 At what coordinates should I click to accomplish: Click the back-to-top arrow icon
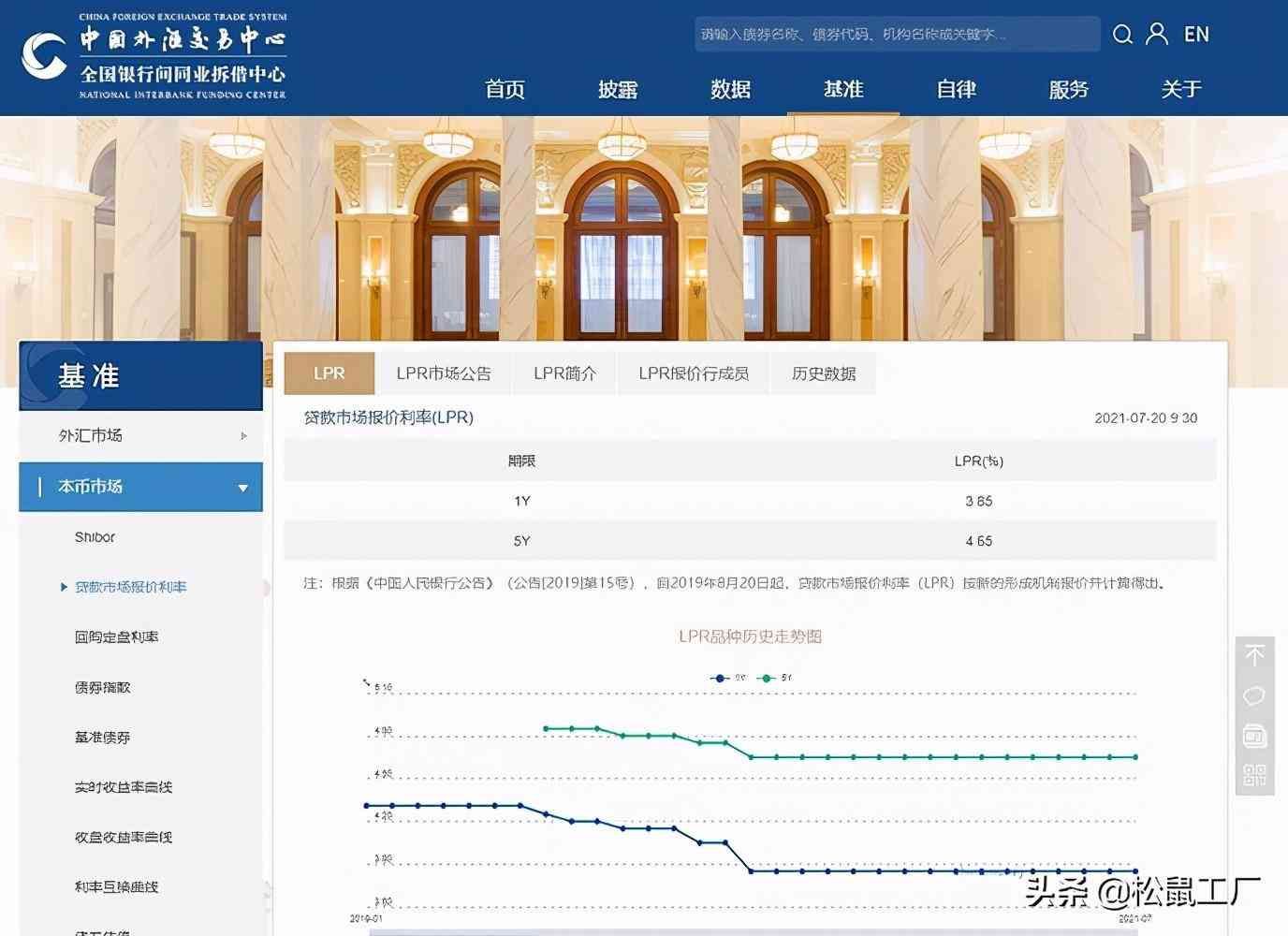1254,654
